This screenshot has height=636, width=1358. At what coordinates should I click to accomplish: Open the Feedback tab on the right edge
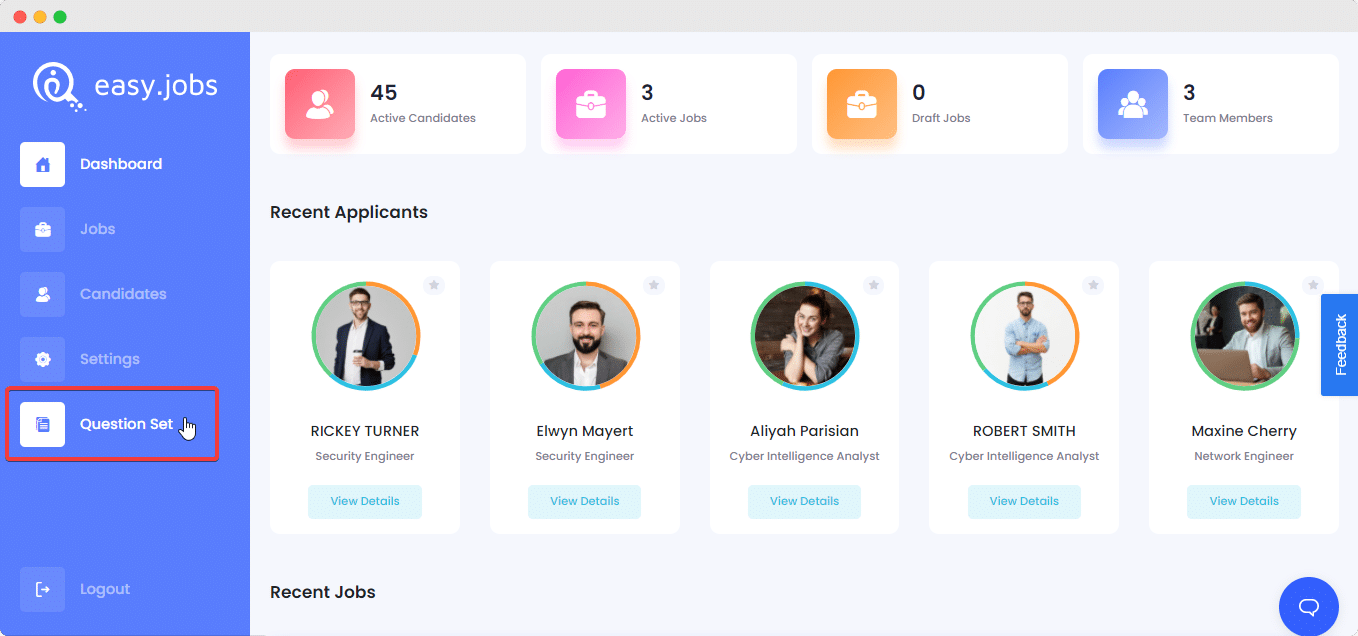tap(1340, 345)
